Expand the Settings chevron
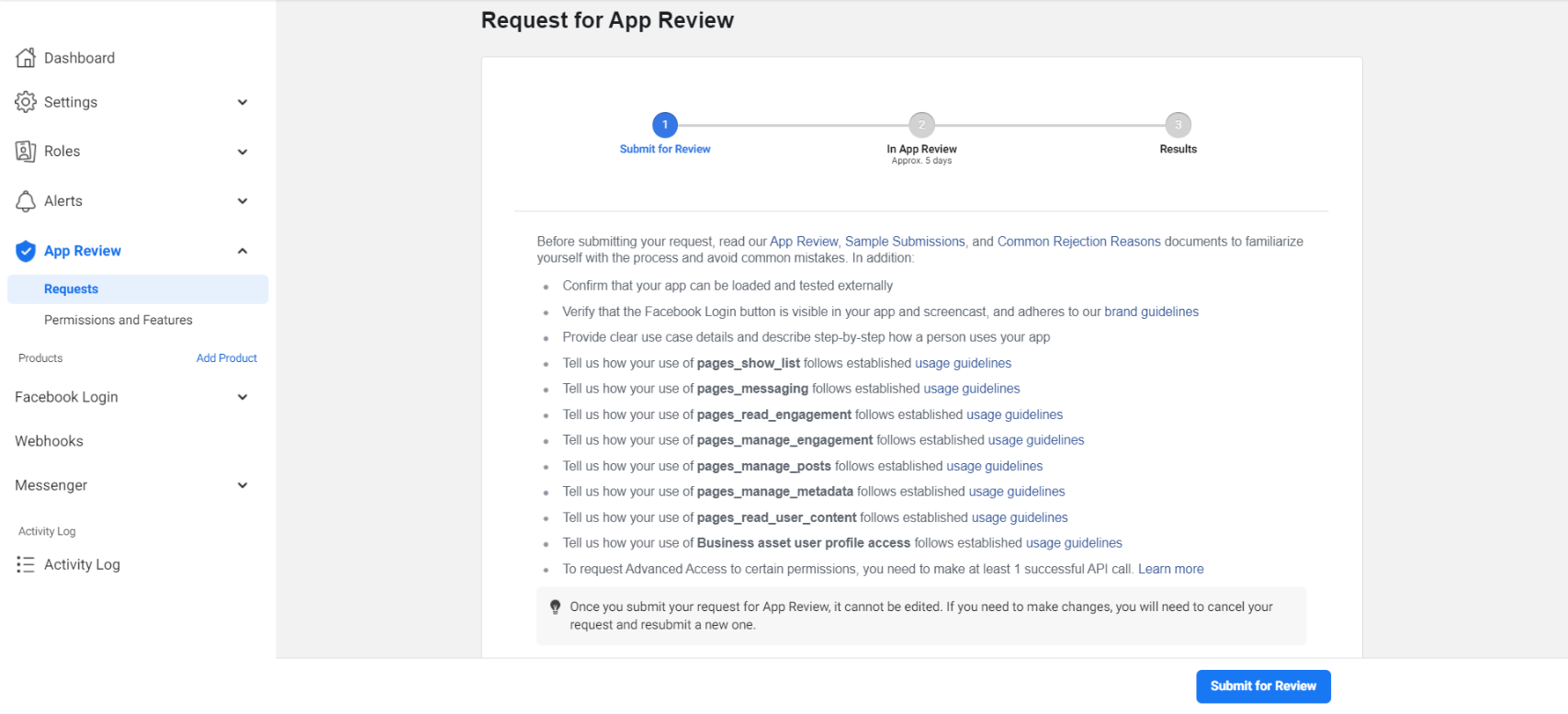Viewport: 1568px width, 714px height. 243,102
